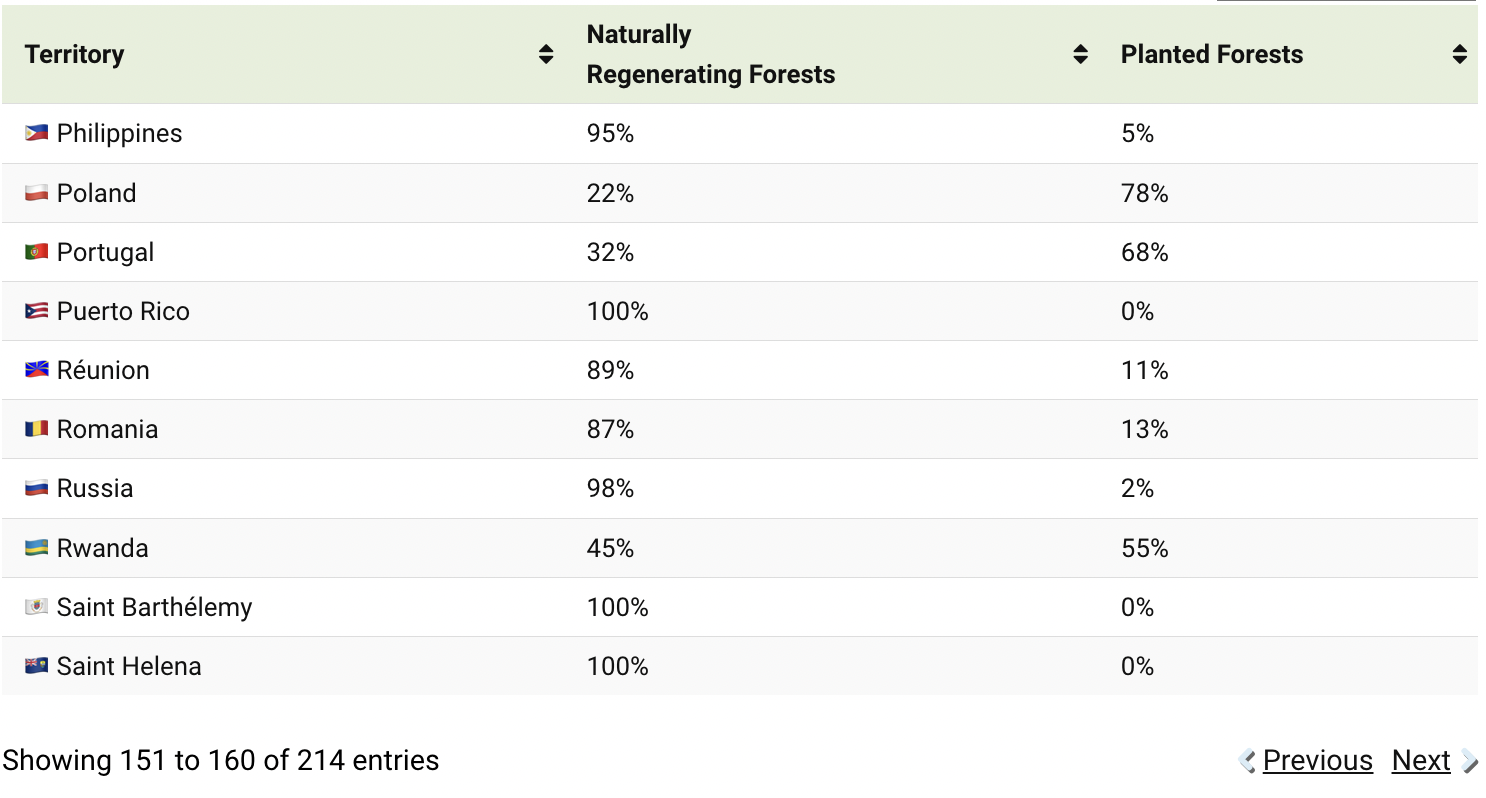Select the Poland territory name cell

(97, 193)
